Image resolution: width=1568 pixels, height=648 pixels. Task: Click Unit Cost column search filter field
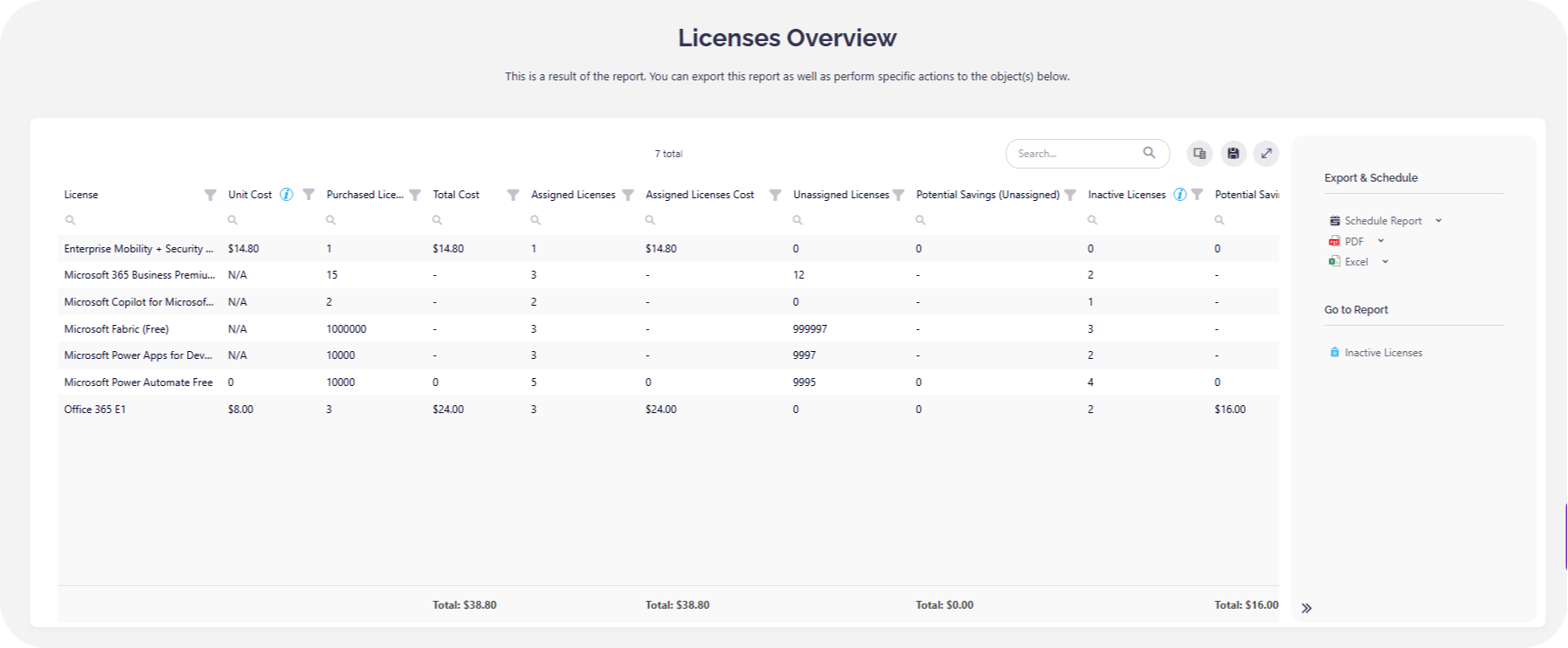(x=271, y=220)
